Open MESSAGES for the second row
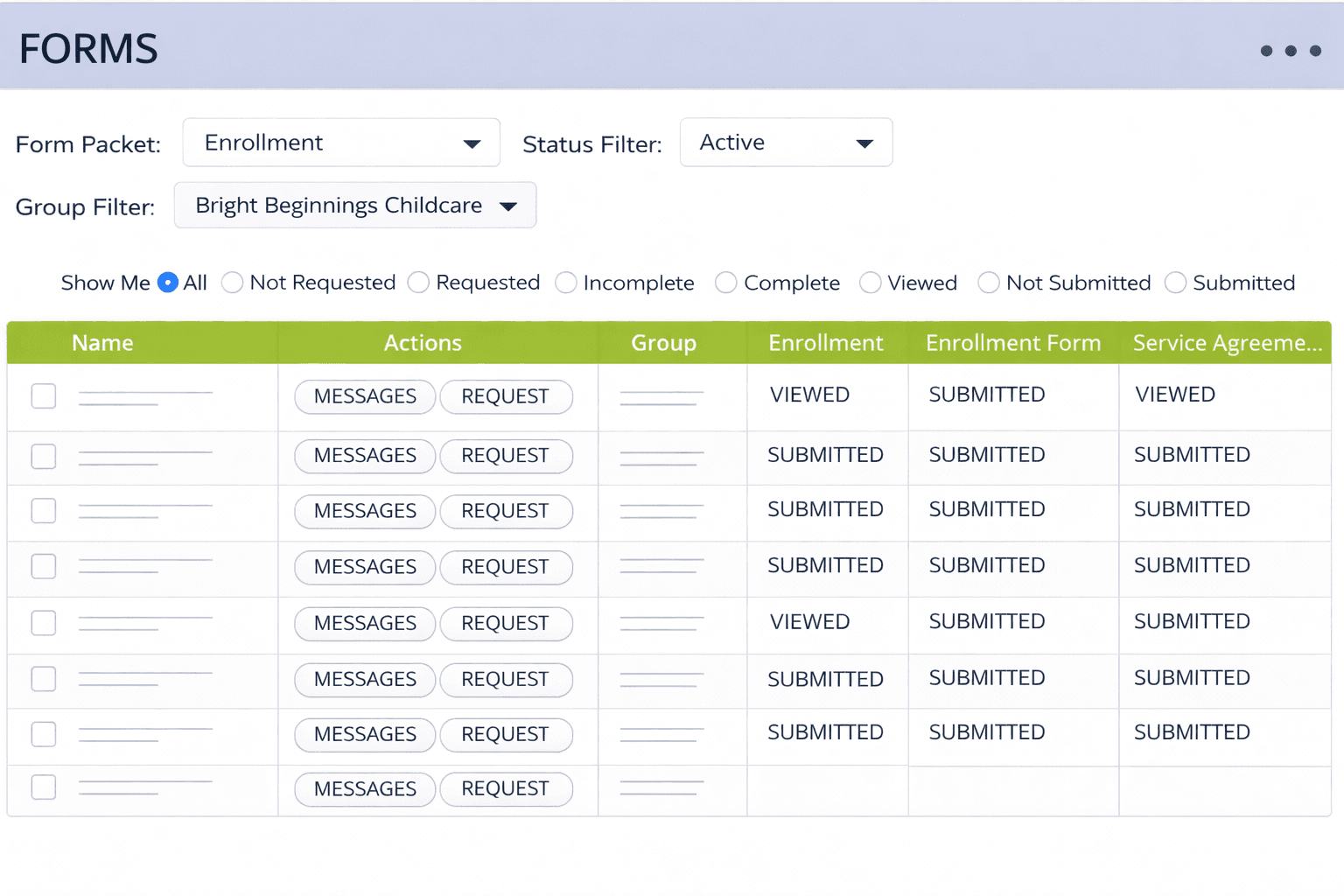The width and height of the screenshot is (1344, 896). point(365,456)
